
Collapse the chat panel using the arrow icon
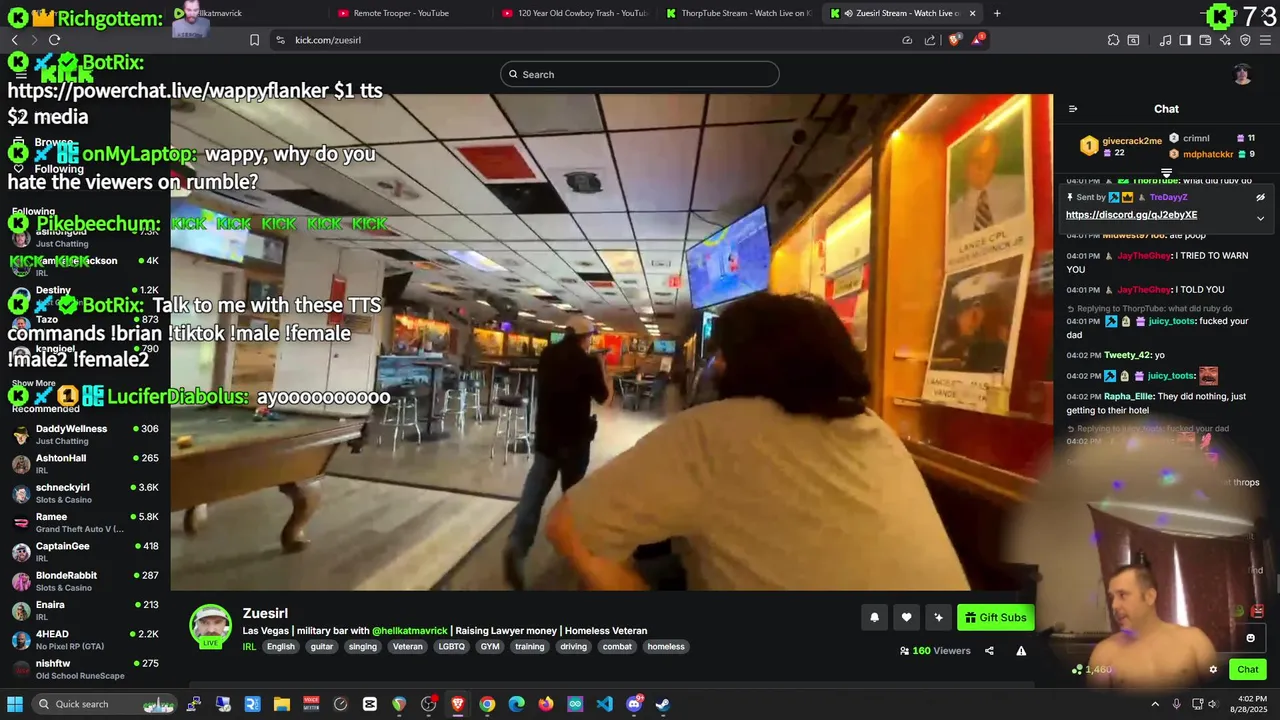tap(1073, 109)
